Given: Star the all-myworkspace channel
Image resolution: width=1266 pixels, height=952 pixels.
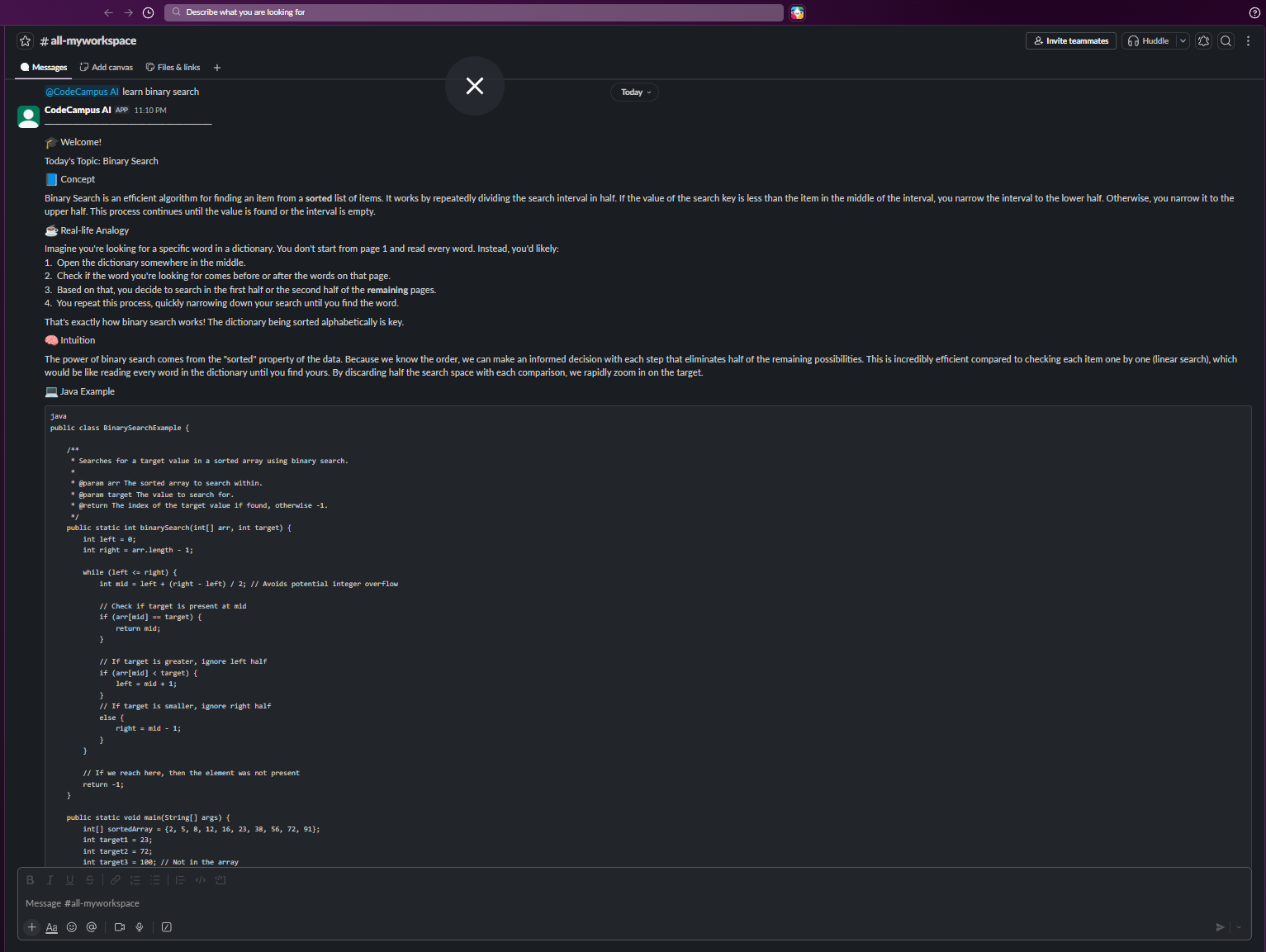Looking at the screenshot, I should point(26,40).
